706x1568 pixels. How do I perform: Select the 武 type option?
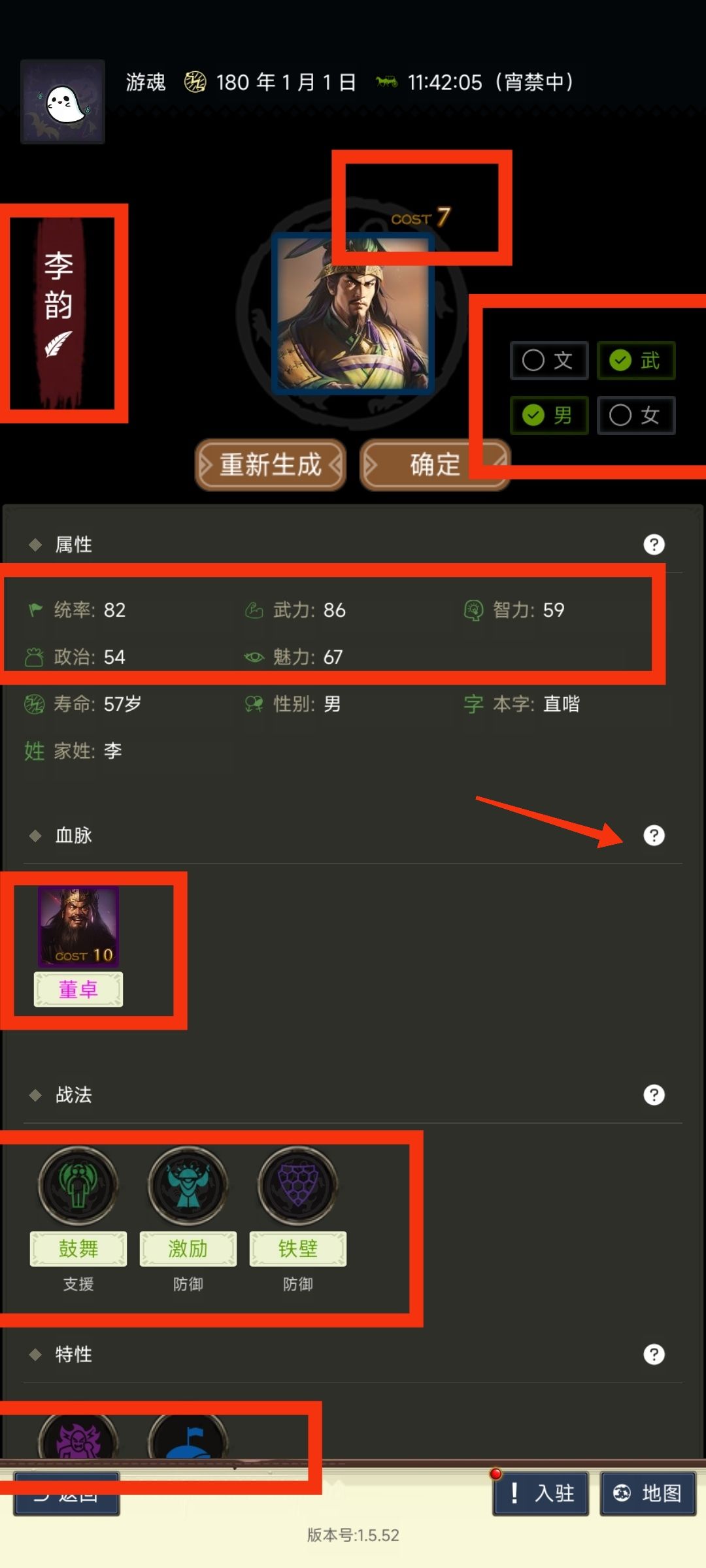[x=636, y=360]
